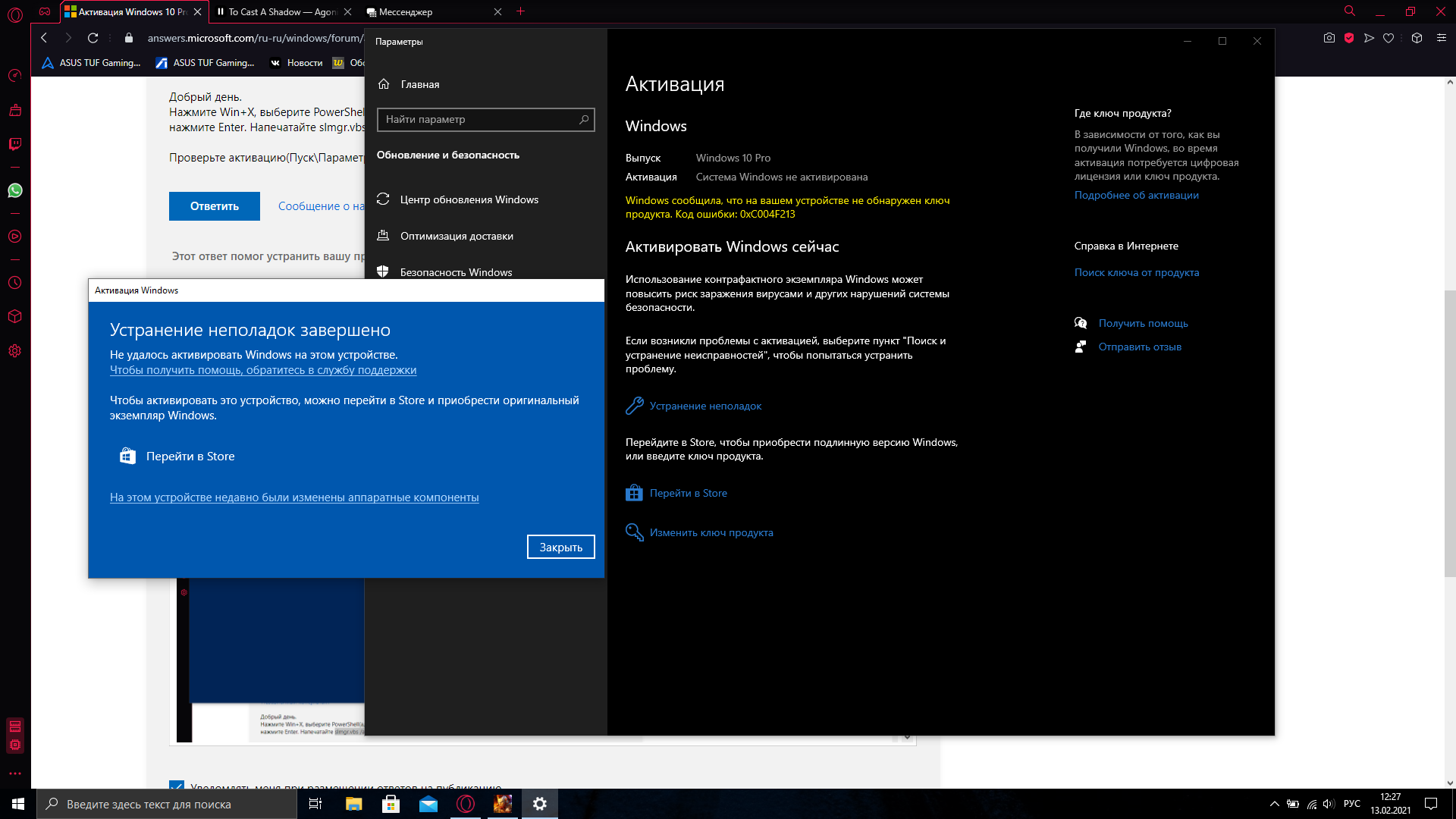
Task: Open first ASUS TUF Gaming bookmark
Action: 91,63
